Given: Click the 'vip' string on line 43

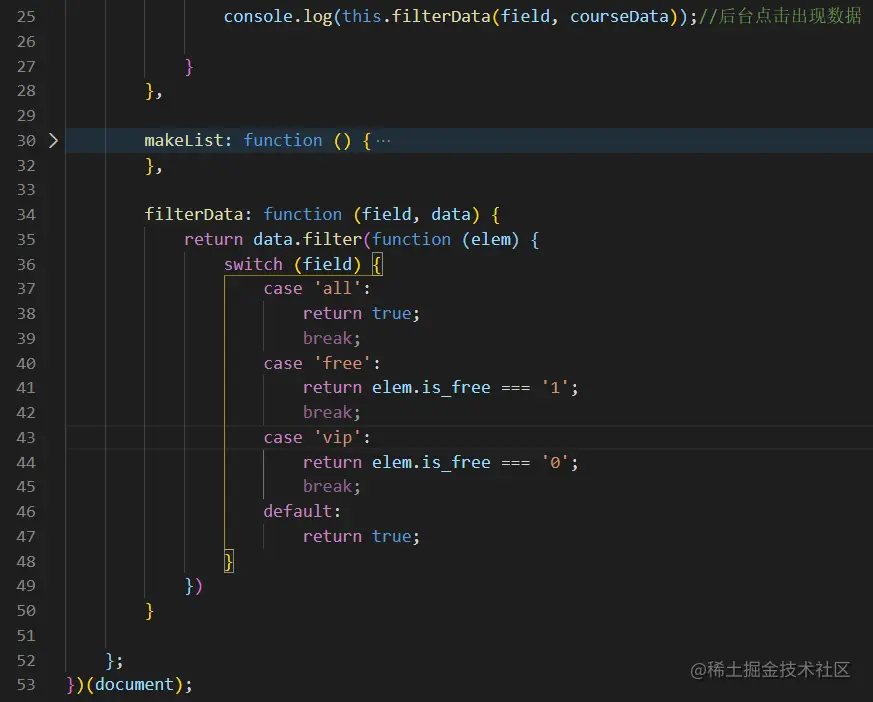Looking at the screenshot, I should (x=338, y=438).
